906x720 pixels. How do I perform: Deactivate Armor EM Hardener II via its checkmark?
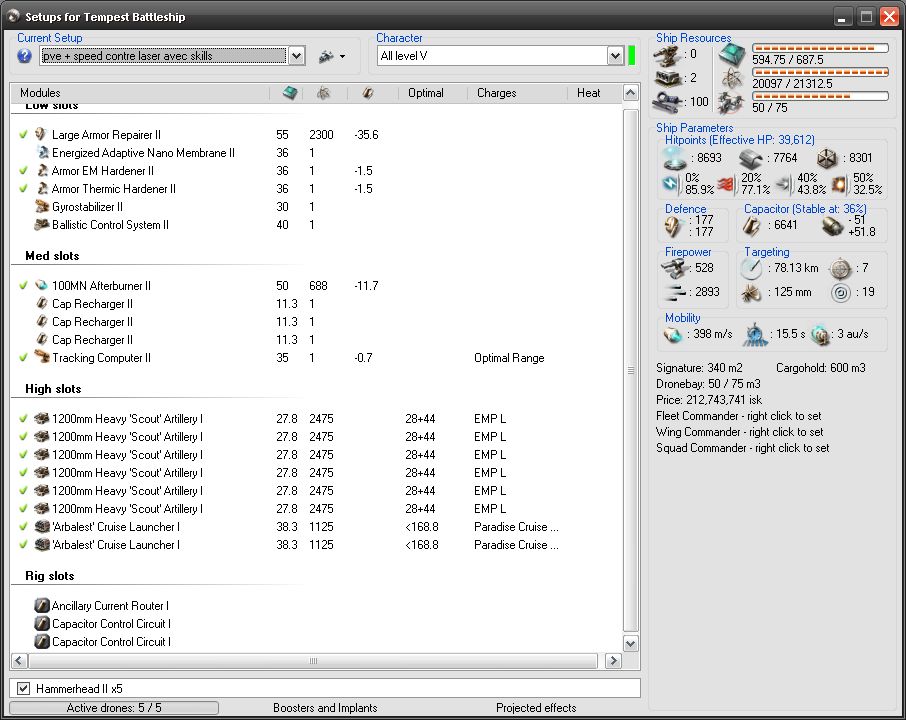click(23, 171)
